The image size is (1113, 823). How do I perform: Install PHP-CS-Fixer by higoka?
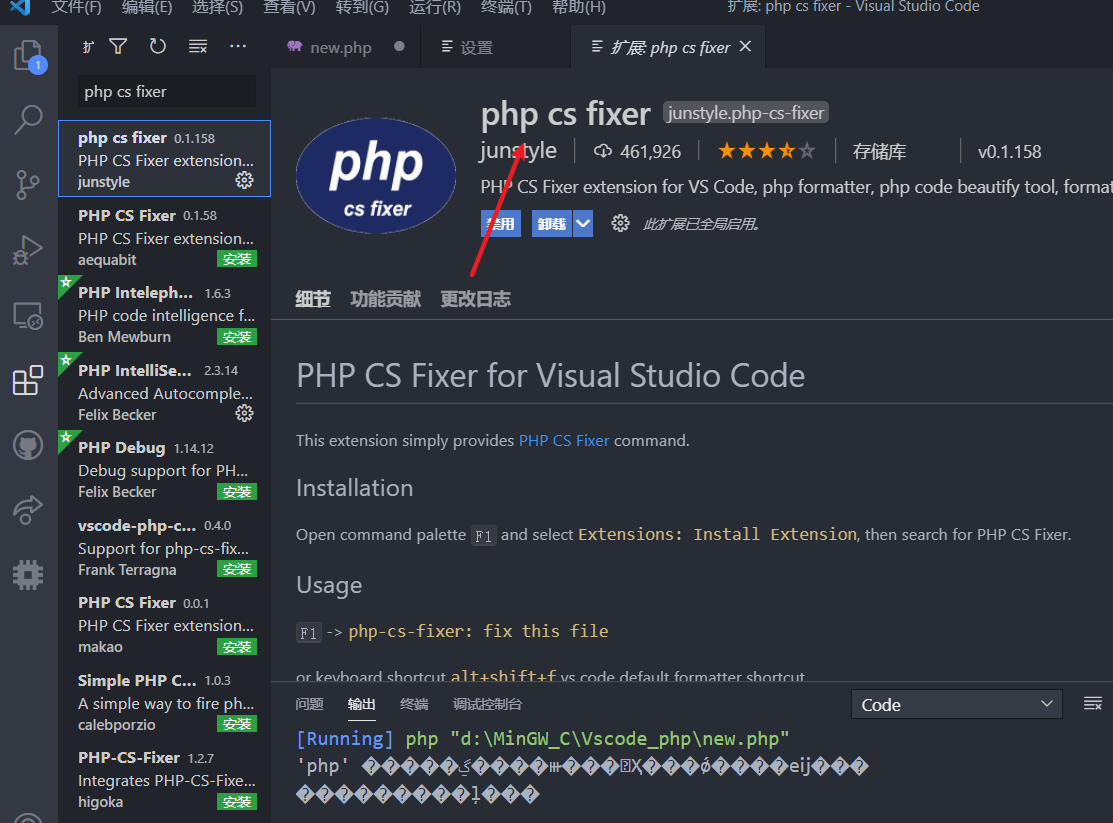pos(236,802)
